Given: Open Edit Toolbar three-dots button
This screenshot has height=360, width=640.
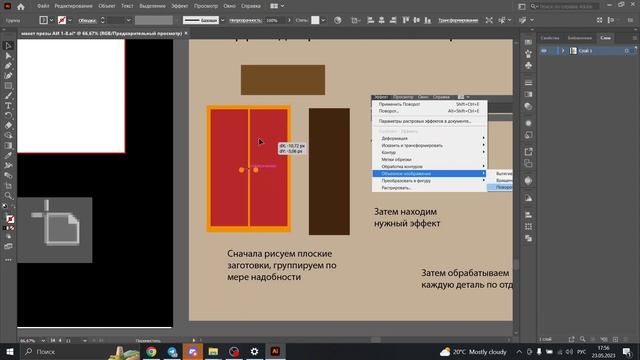Looking at the screenshot, I should coord(8,260).
